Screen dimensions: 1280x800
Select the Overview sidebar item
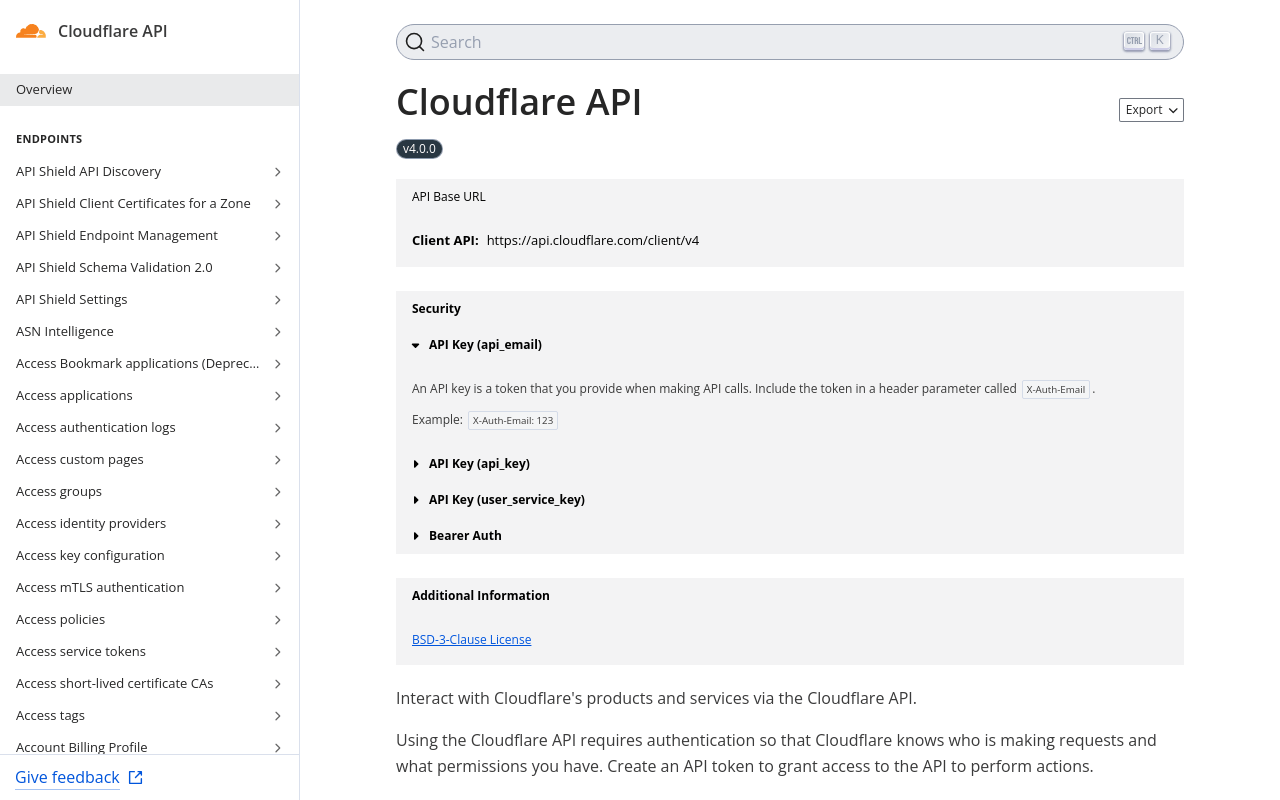pyautogui.click(x=149, y=89)
